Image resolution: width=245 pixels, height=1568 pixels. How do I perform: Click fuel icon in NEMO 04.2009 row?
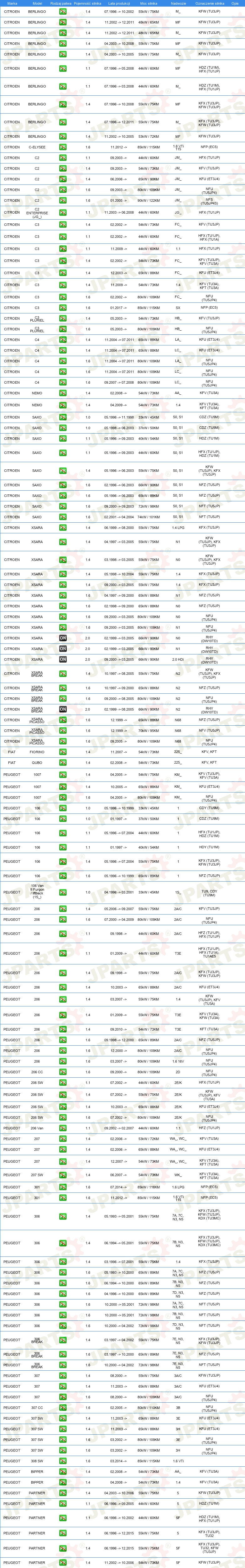[x=63, y=405]
